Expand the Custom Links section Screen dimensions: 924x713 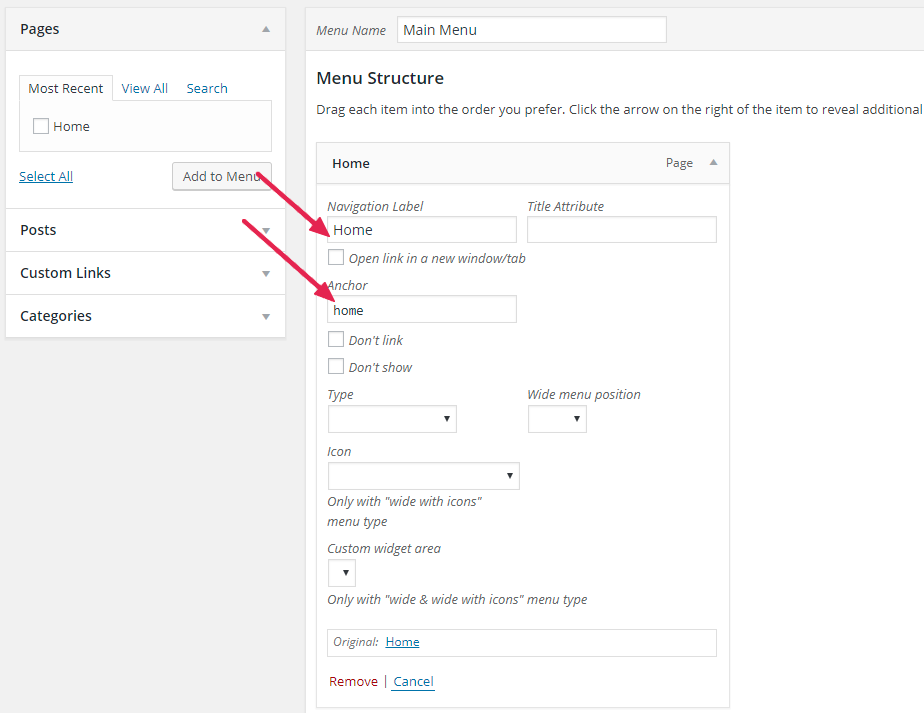(x=266, y=273)
